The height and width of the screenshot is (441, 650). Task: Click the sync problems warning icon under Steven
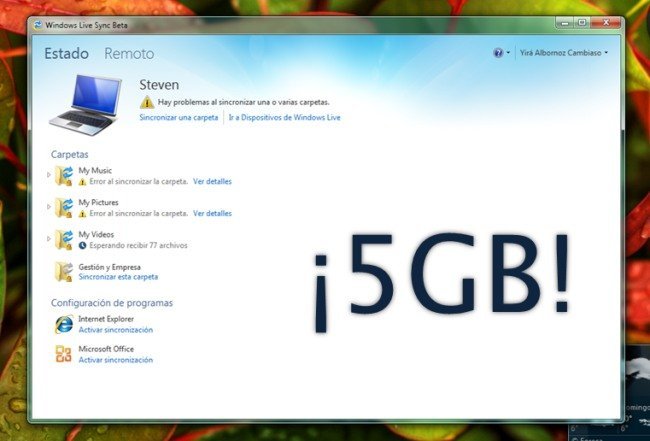tap(147, 102)
